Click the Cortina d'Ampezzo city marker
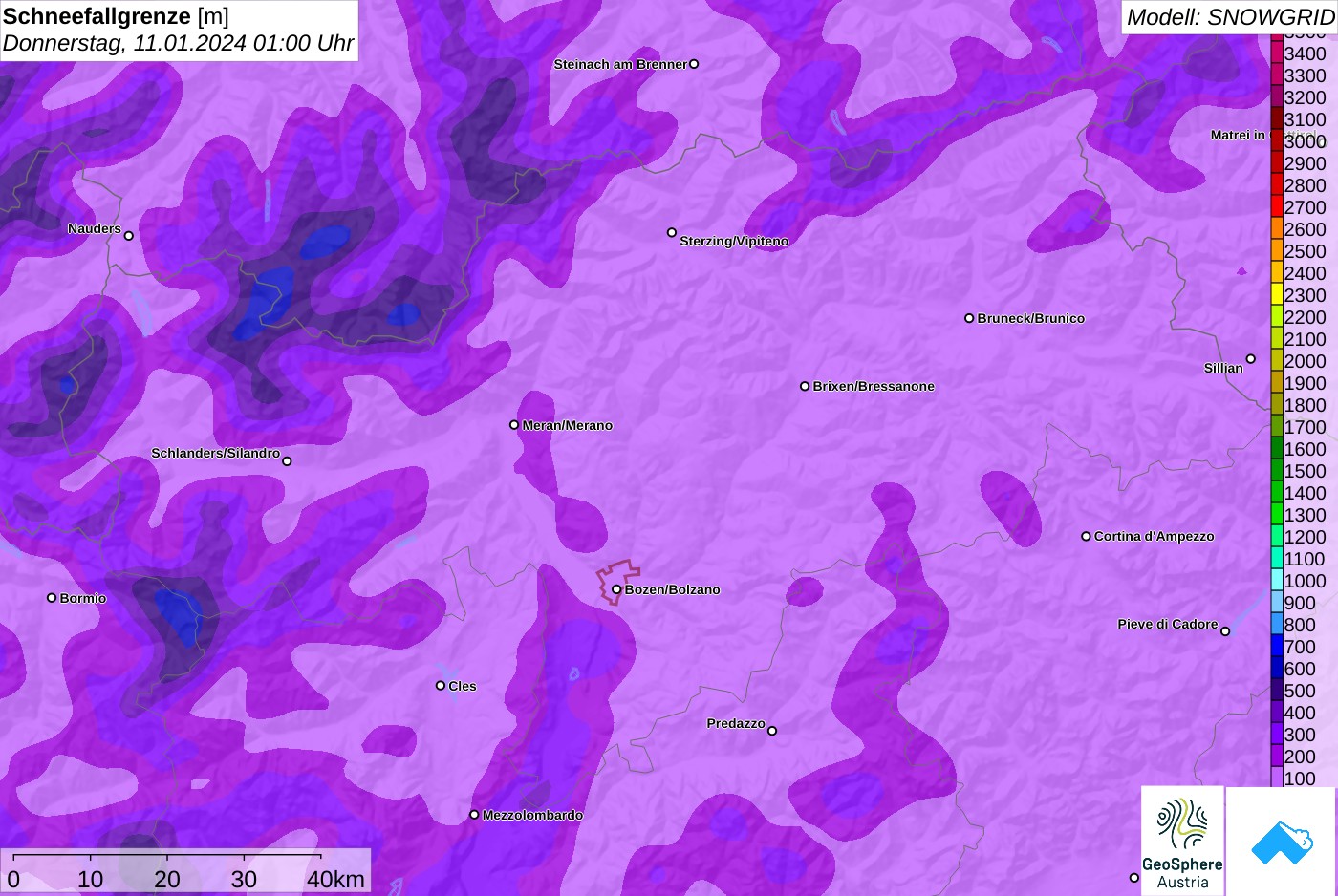The width and height of the screenshot is (1338, 896). tap(1086, 536)
